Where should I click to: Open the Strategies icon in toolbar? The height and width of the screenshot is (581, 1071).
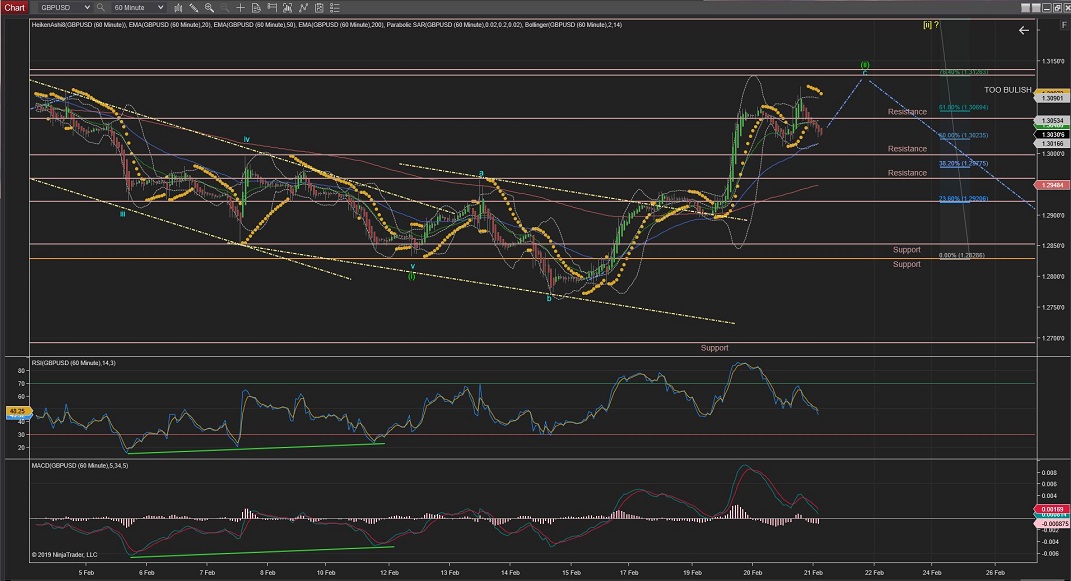[303, 7]
